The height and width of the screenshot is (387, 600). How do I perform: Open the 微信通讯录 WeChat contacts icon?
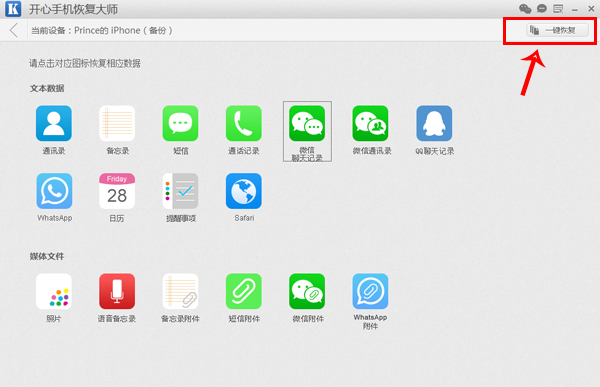(x=370, y=123)
